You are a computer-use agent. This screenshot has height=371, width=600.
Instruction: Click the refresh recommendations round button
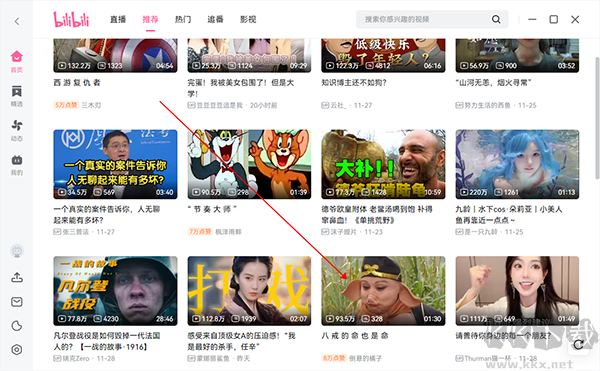[579, 345]
